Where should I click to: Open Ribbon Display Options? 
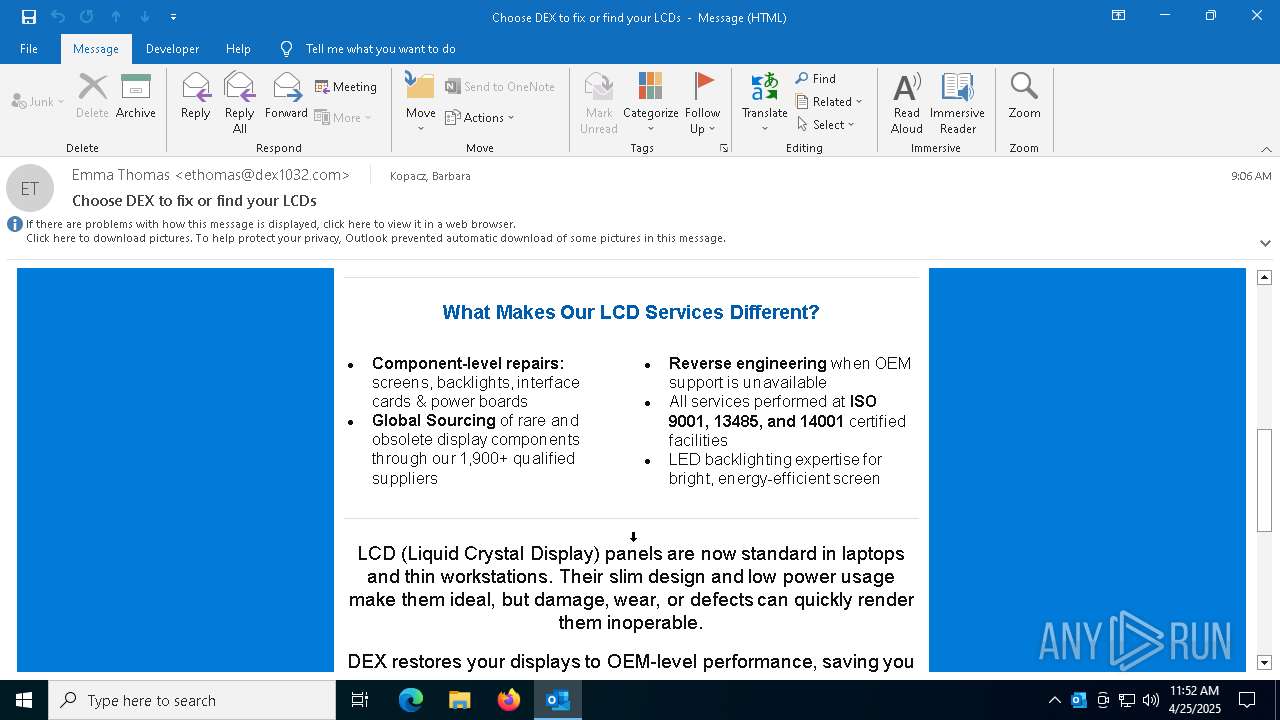coord(1118,16)
